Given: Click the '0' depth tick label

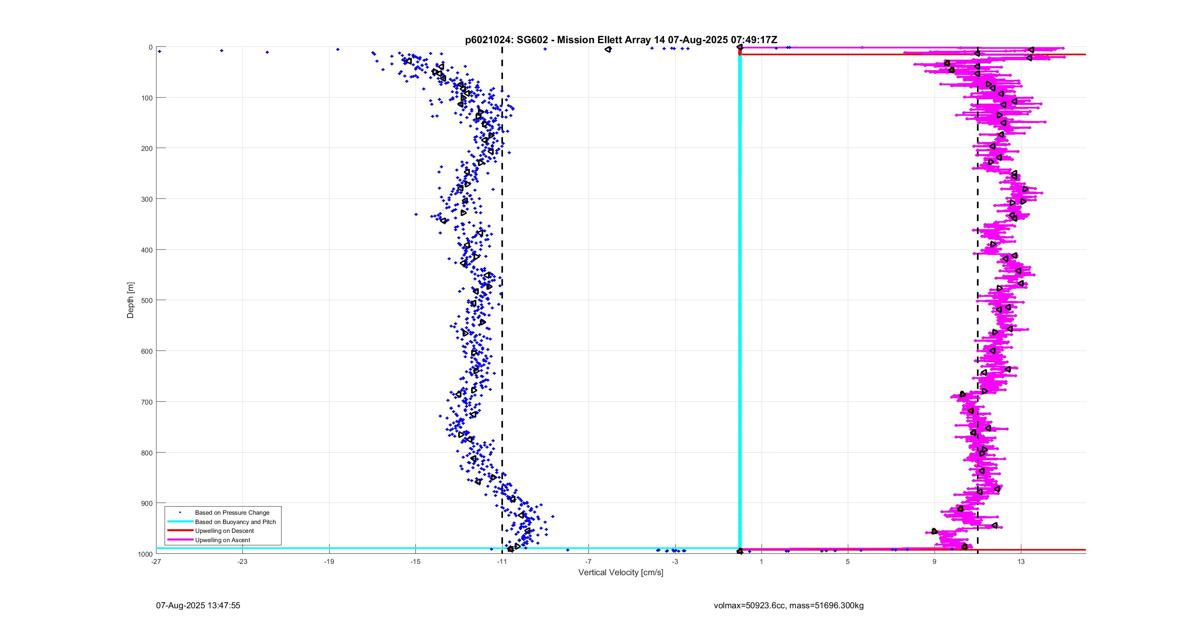Looking at the screenshot, I should [150, 47].
